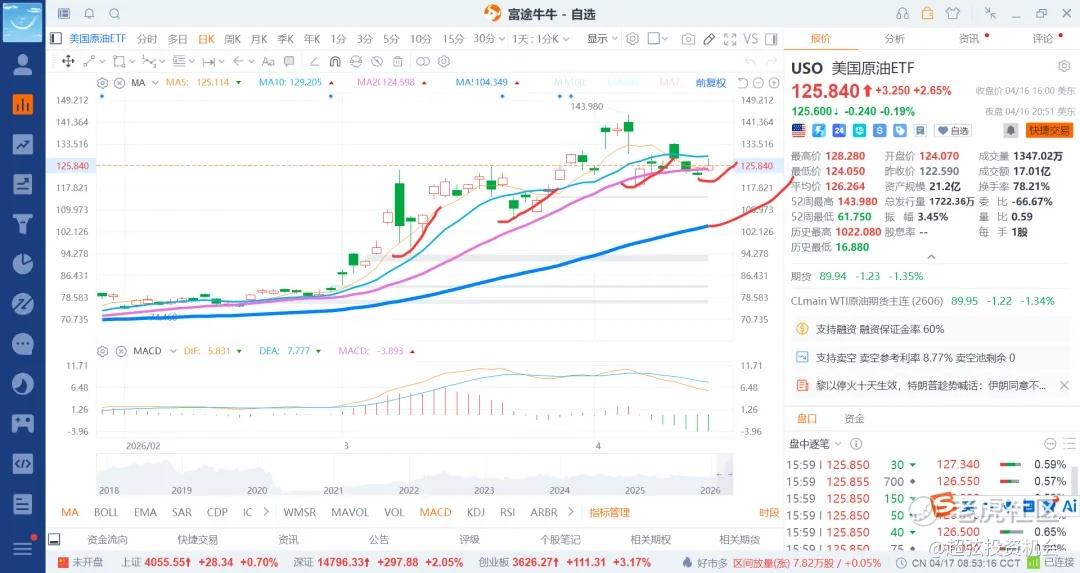This screenshot has height=573, width=1080.
Task: Open the 1天:1分K range dropdown
Action: point(541,39)
